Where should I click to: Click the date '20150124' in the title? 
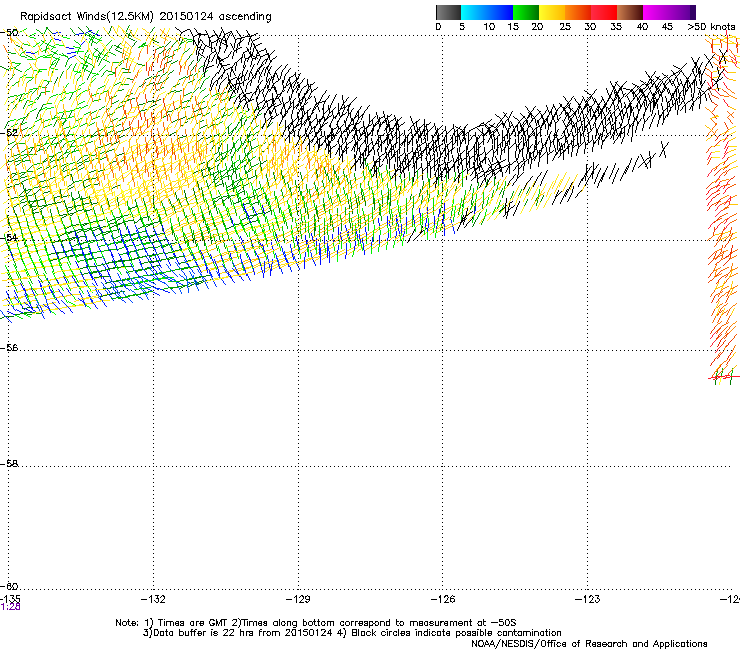[x=186, y=16]
